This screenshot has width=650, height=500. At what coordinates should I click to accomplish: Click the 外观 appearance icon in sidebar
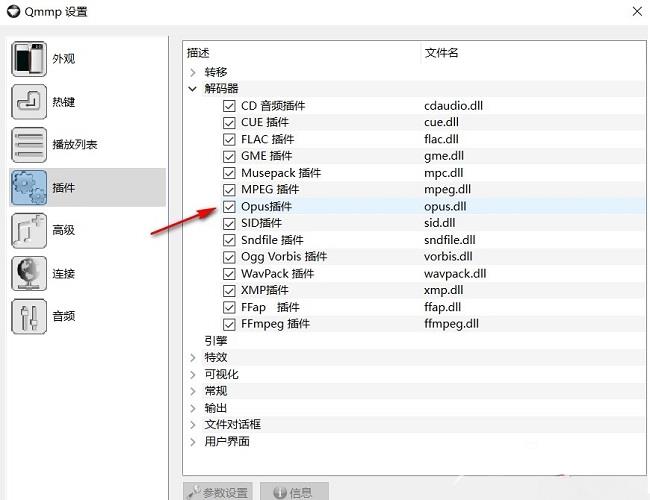click(29, 59)
